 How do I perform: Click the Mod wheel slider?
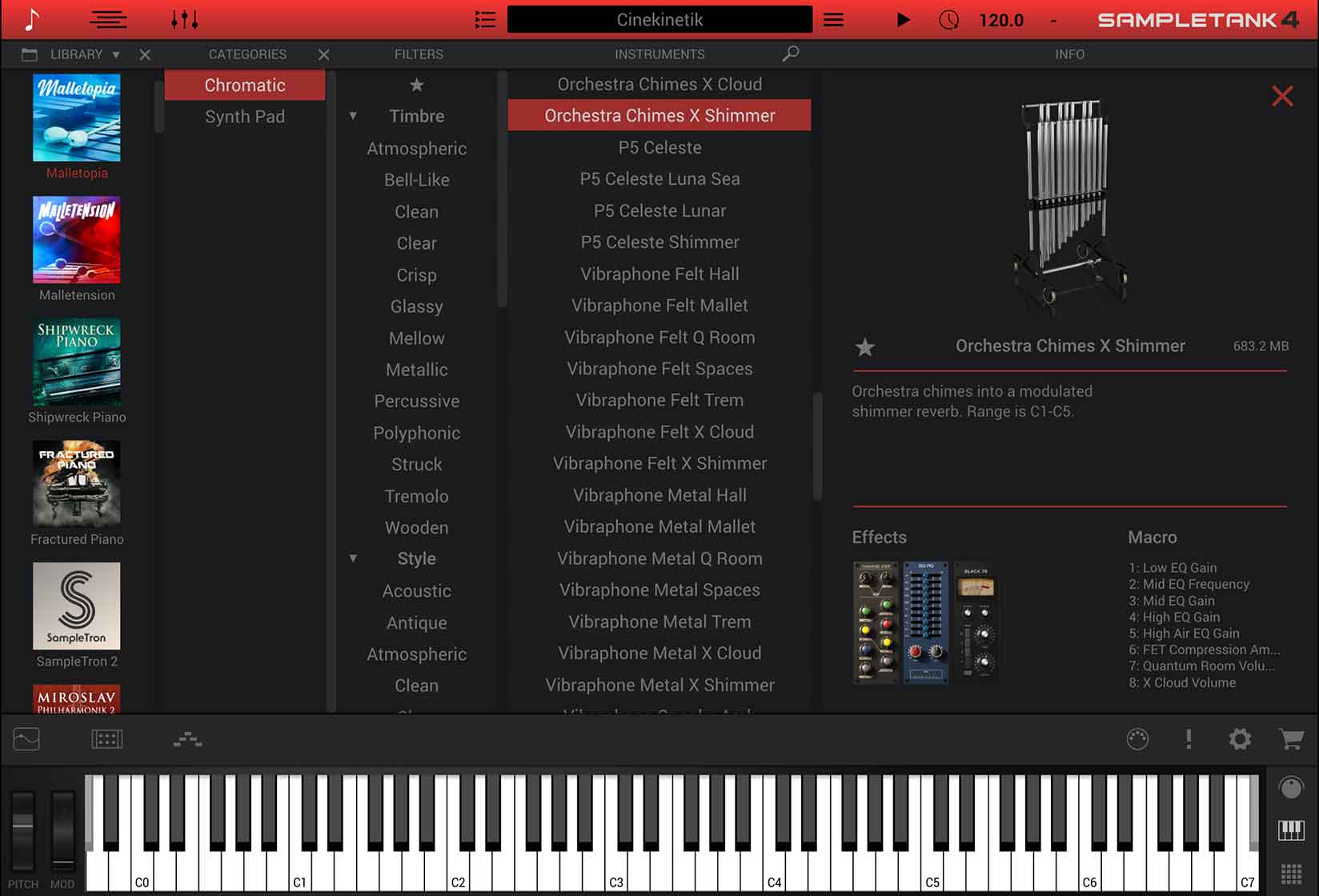pyautogui.click(x=62, y=830)
